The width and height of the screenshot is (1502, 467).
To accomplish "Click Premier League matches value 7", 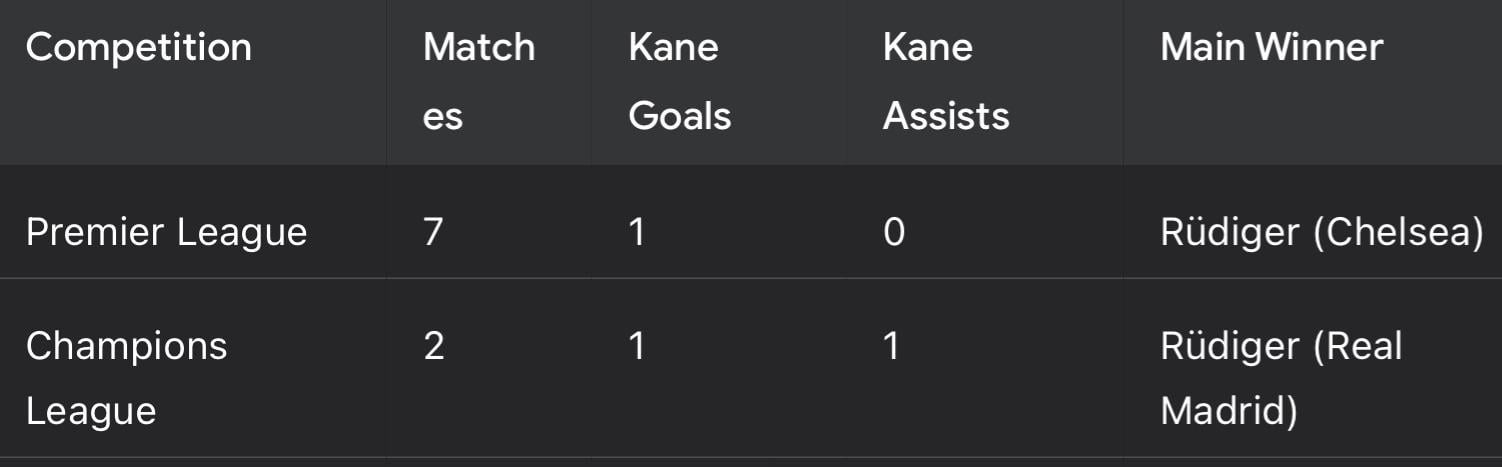I will pos(433,232).
